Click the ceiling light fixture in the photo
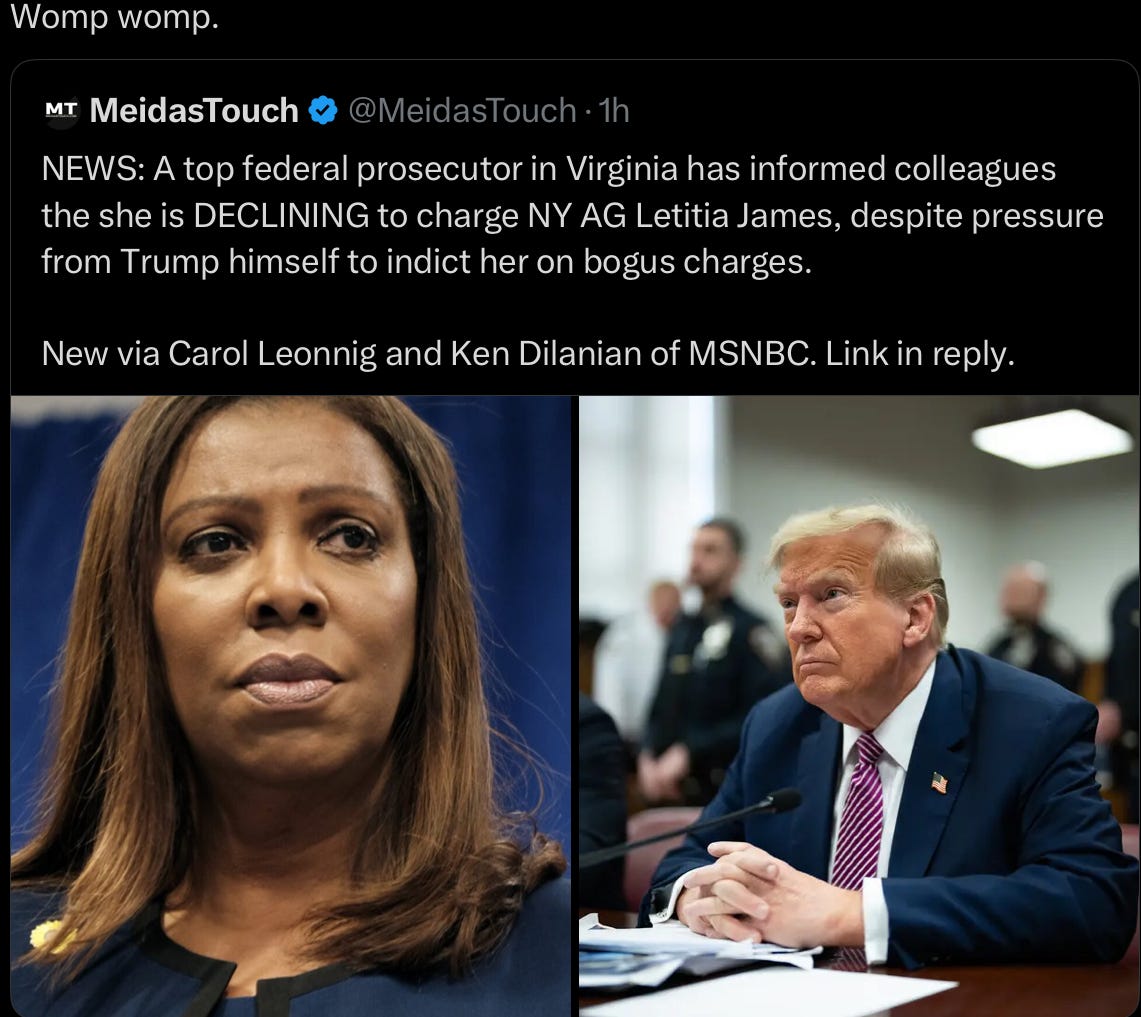This screenshot has height=1017, width=1141. pyautogui.click(x=1052, y=437)
